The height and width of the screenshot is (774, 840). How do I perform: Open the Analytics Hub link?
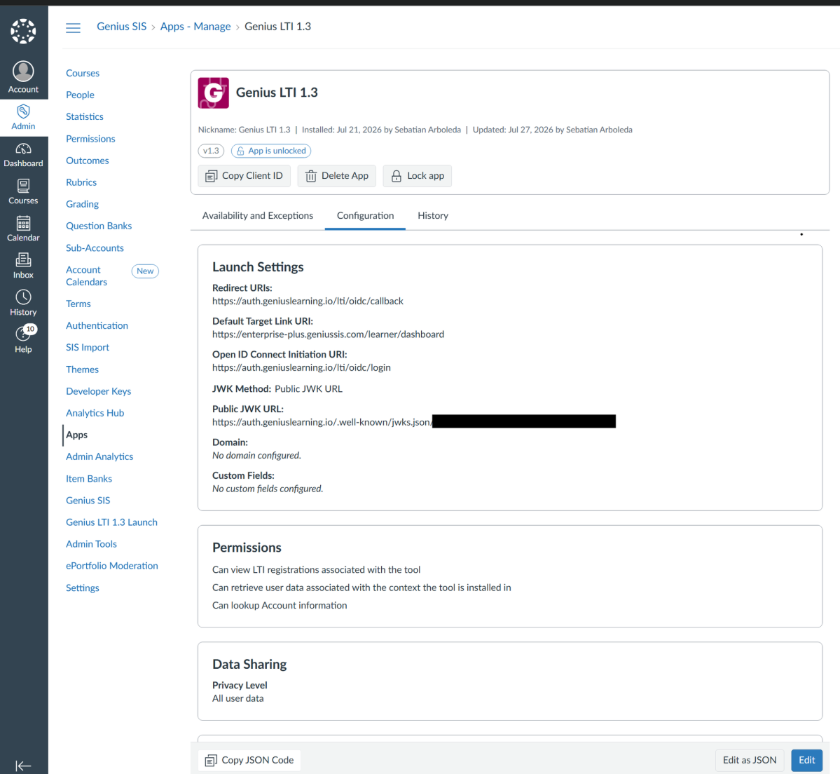pos(95,413)
